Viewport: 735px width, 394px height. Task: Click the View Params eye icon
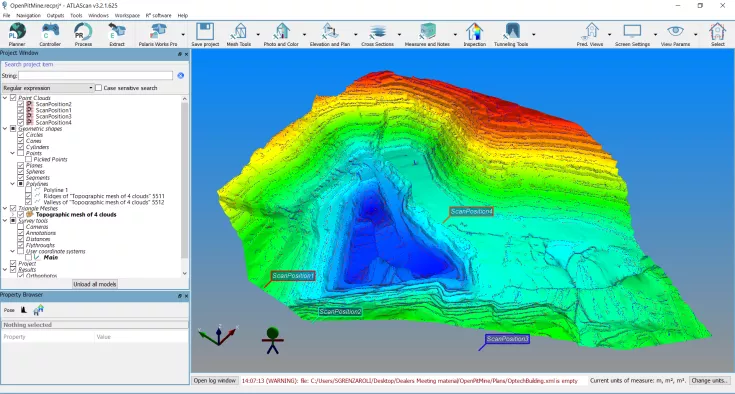(x=675, y=34)
